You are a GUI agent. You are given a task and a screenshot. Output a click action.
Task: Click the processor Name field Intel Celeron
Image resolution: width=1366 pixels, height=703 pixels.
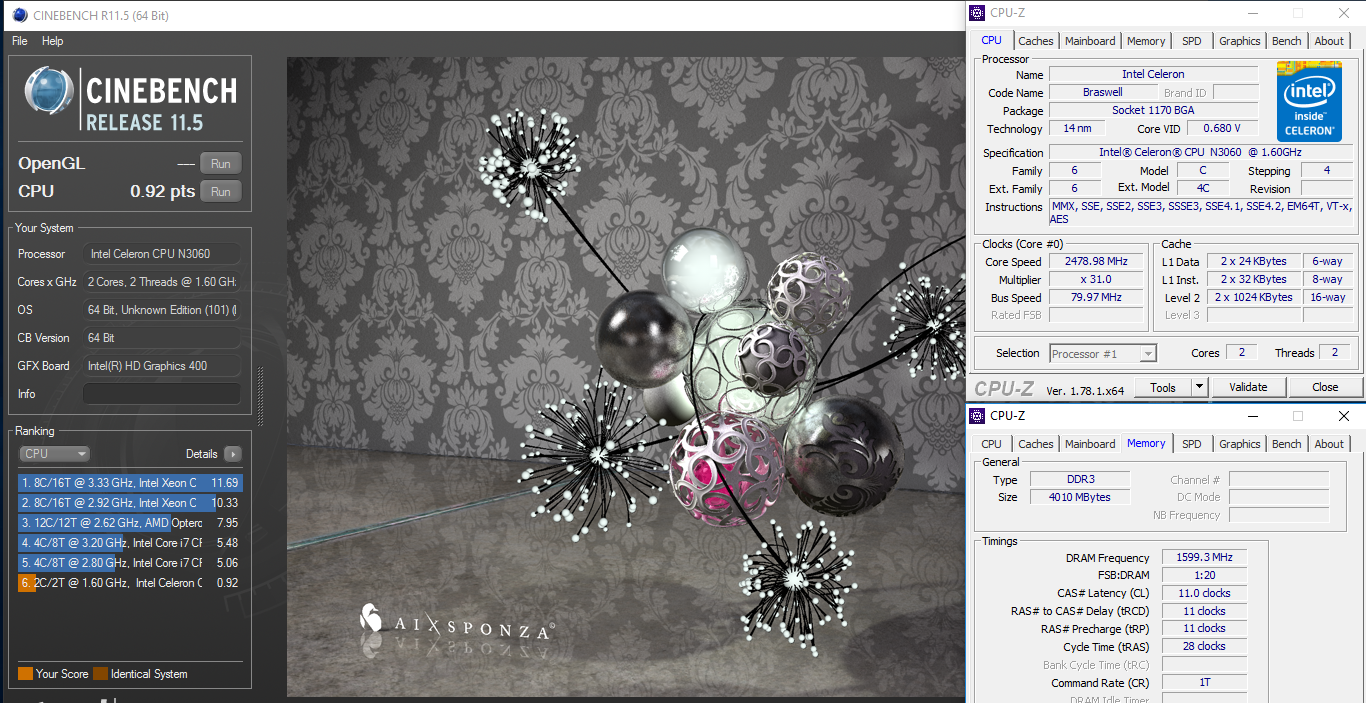pyautogui.click(x=1153, y=74)
